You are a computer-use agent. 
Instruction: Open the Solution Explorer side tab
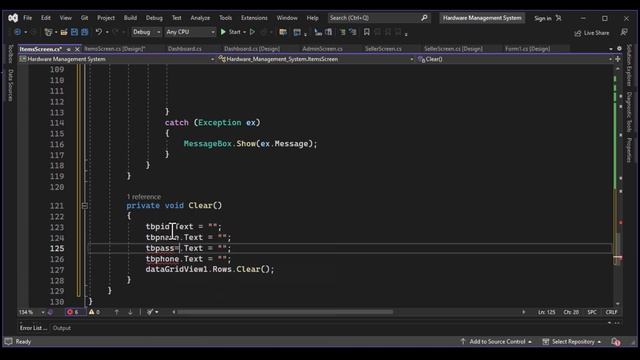click(x=629, y=65)
